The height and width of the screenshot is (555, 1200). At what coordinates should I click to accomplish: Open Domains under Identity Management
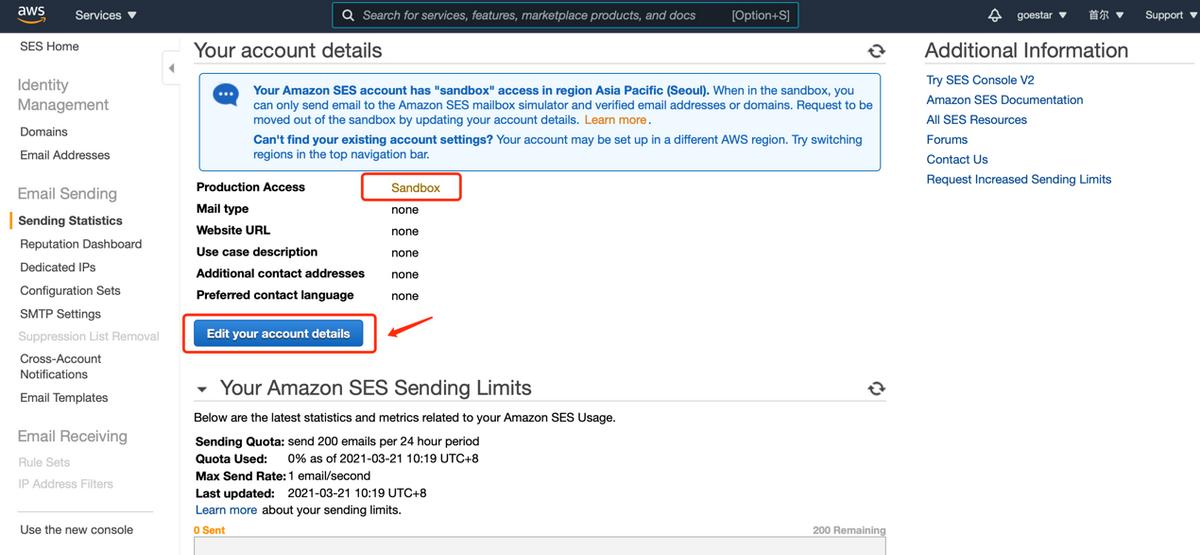44,132
